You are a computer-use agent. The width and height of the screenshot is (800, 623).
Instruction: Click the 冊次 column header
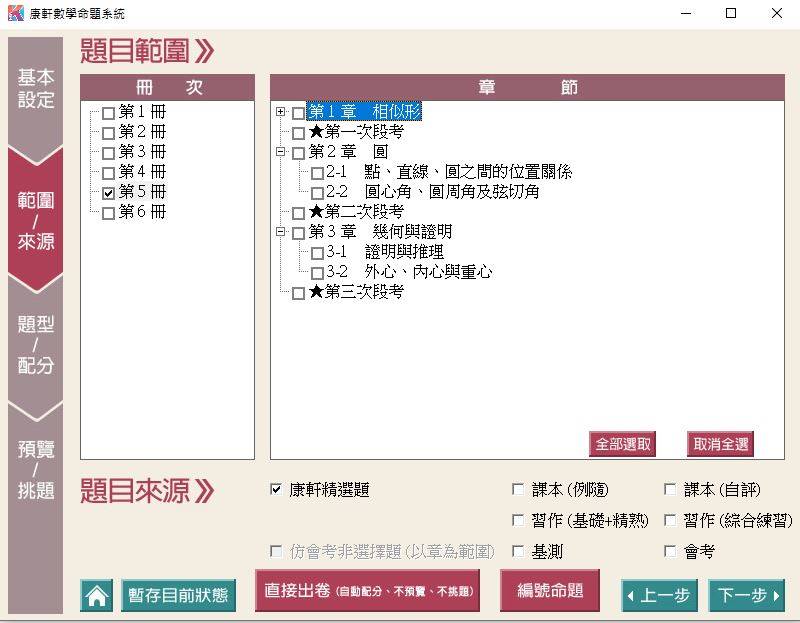click(167, 87)
